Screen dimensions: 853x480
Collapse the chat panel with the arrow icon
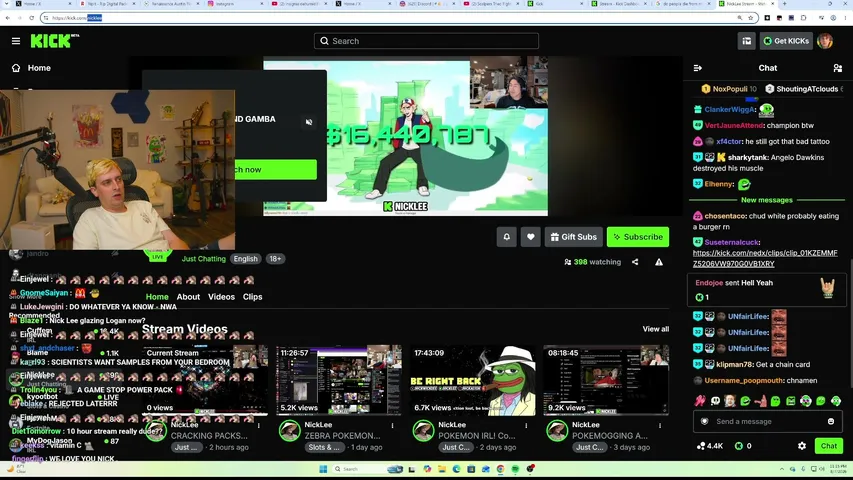pyautogui.click(x=697, y=68)
